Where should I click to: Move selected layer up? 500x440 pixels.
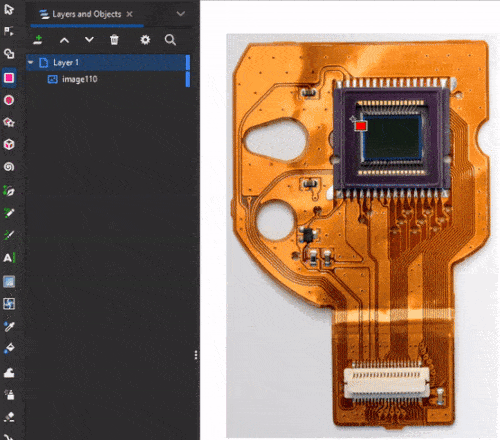pos(64,40)
